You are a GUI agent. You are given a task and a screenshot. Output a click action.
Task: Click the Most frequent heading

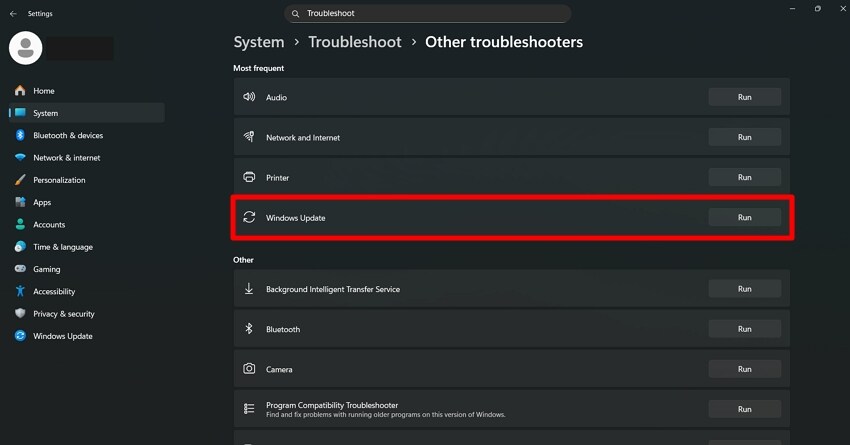[259, 68]
